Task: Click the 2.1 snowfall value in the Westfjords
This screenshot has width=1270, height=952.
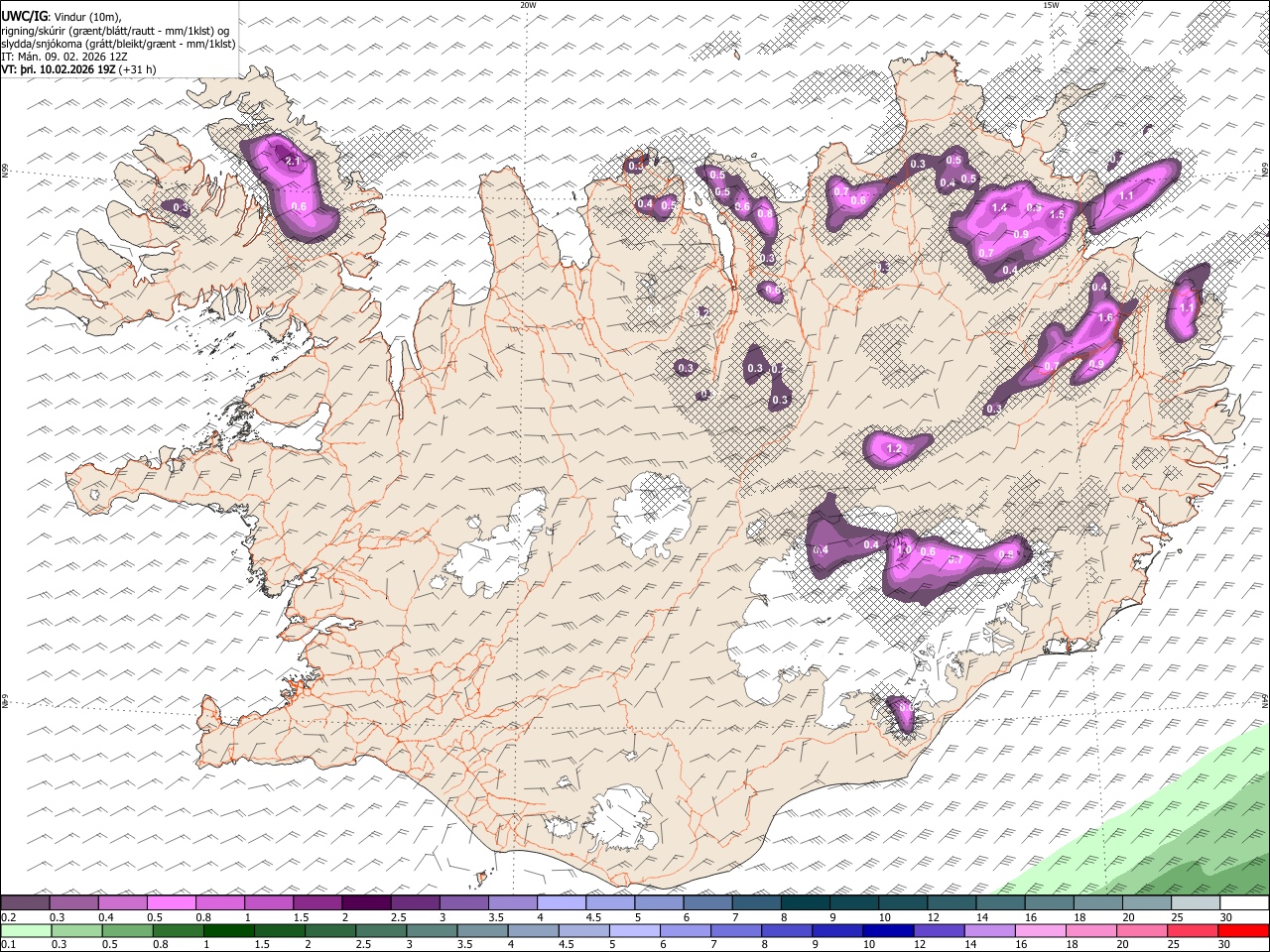Action: [x=292, y=161]
